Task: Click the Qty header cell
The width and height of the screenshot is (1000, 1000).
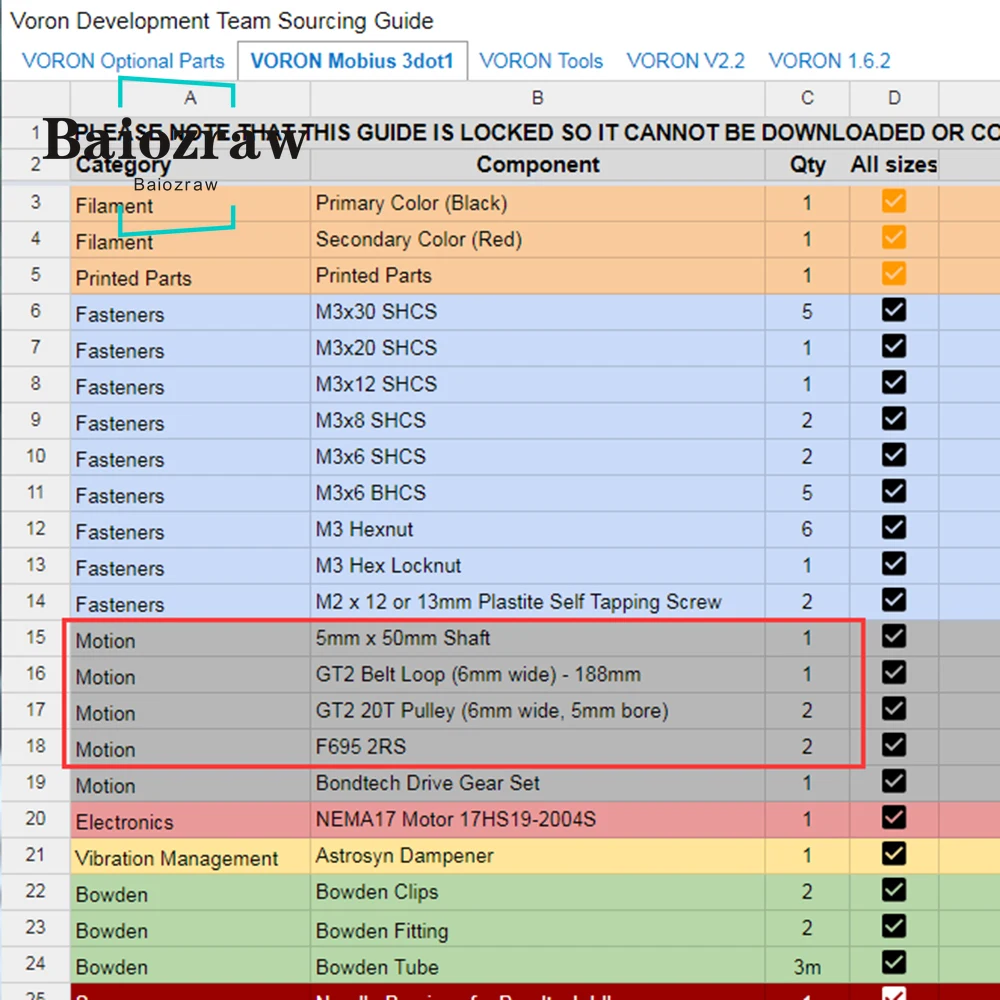Action: (807, 165)
